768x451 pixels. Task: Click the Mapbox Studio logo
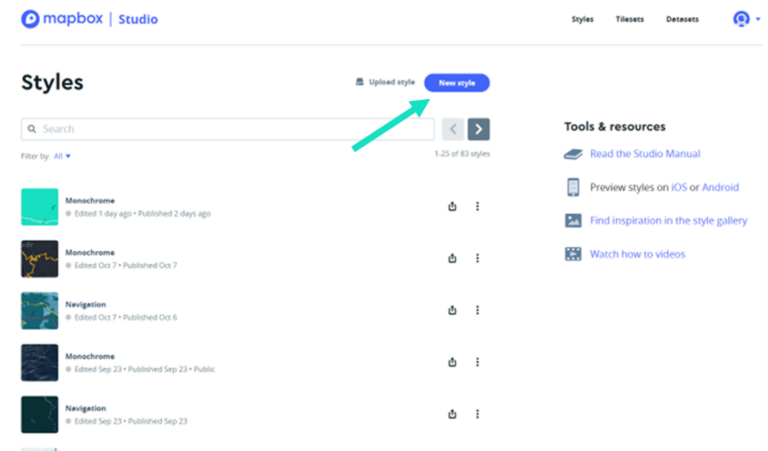click(x=89, y=19)
